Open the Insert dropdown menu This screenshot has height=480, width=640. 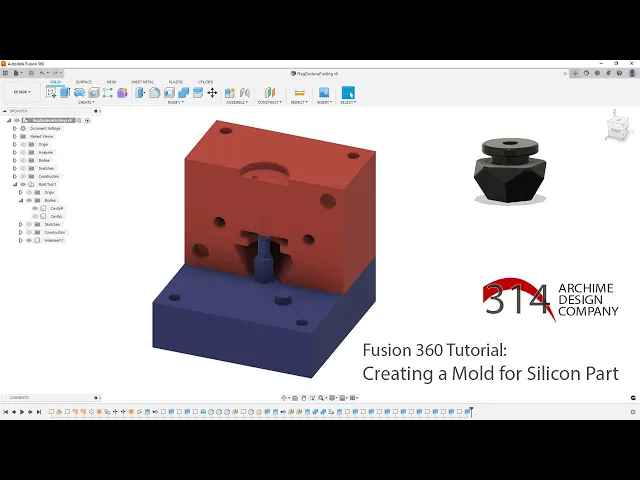tap(324, 102)
